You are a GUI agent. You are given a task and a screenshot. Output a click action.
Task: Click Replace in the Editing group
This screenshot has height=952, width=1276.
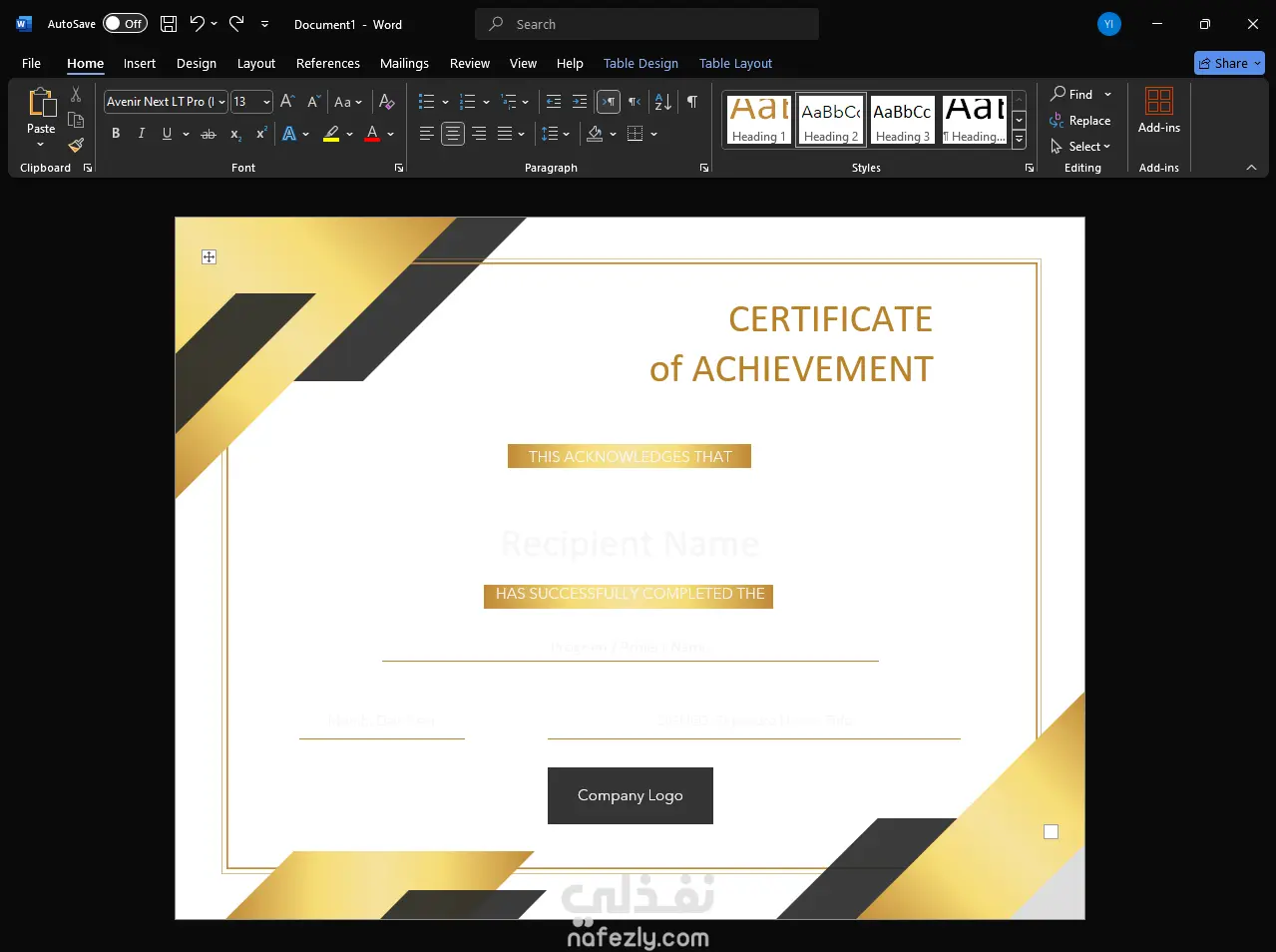(1088, 121)
